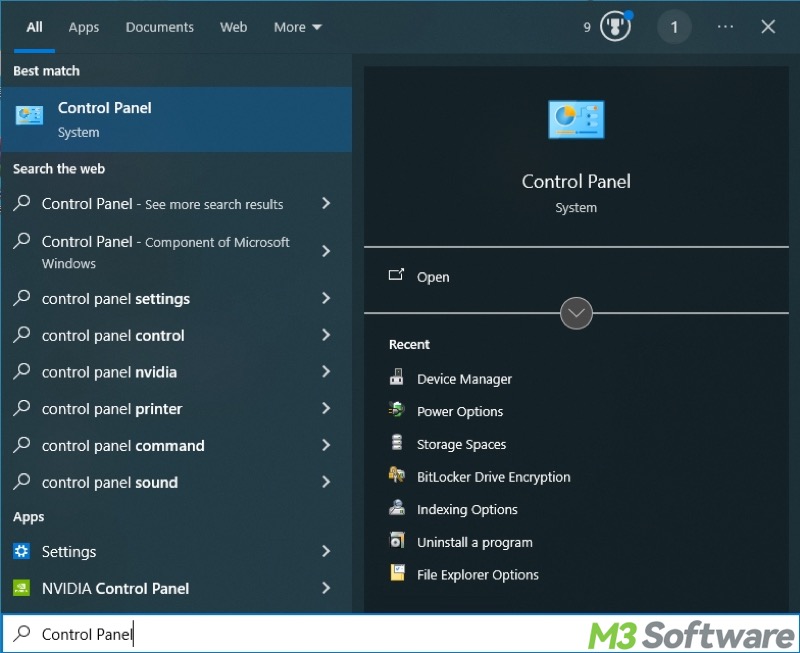
Task: Click the rewards trophy icon at top
Action: (615, 27)
